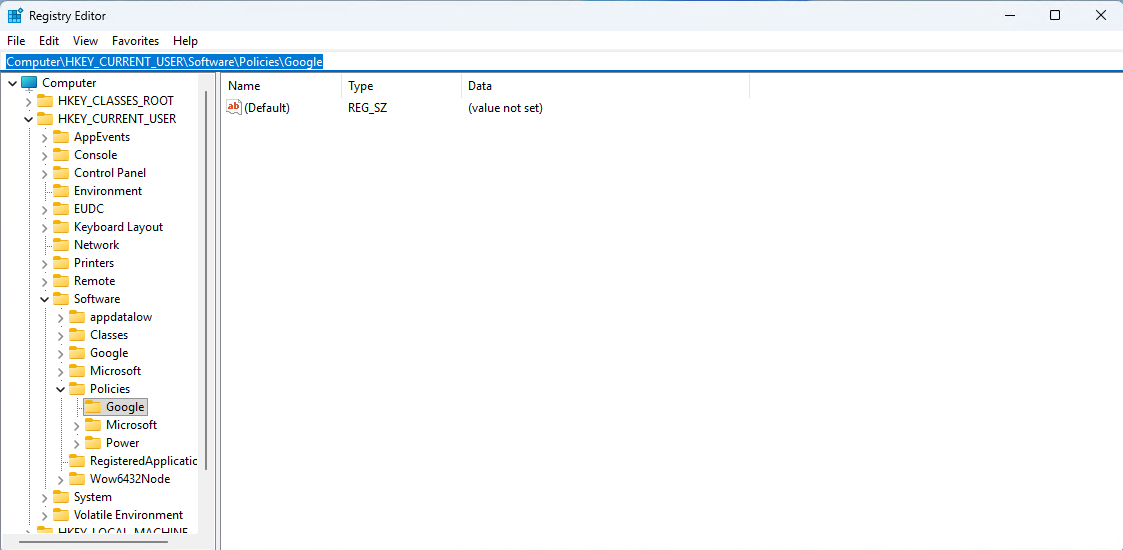Select the HKEY_CLASSES_ROOT folder icon

[45, 101]
